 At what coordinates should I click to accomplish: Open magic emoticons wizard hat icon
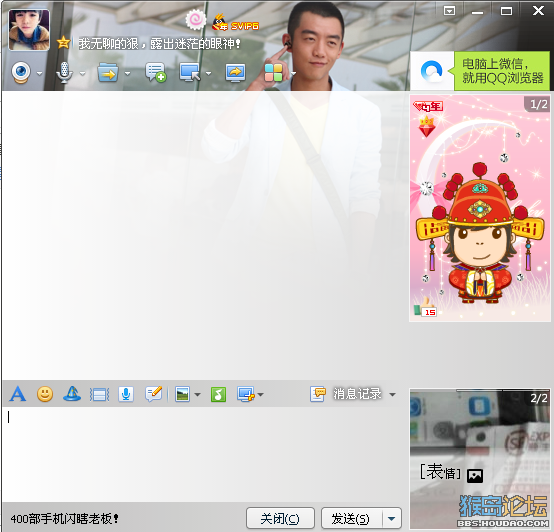point(72,394)
